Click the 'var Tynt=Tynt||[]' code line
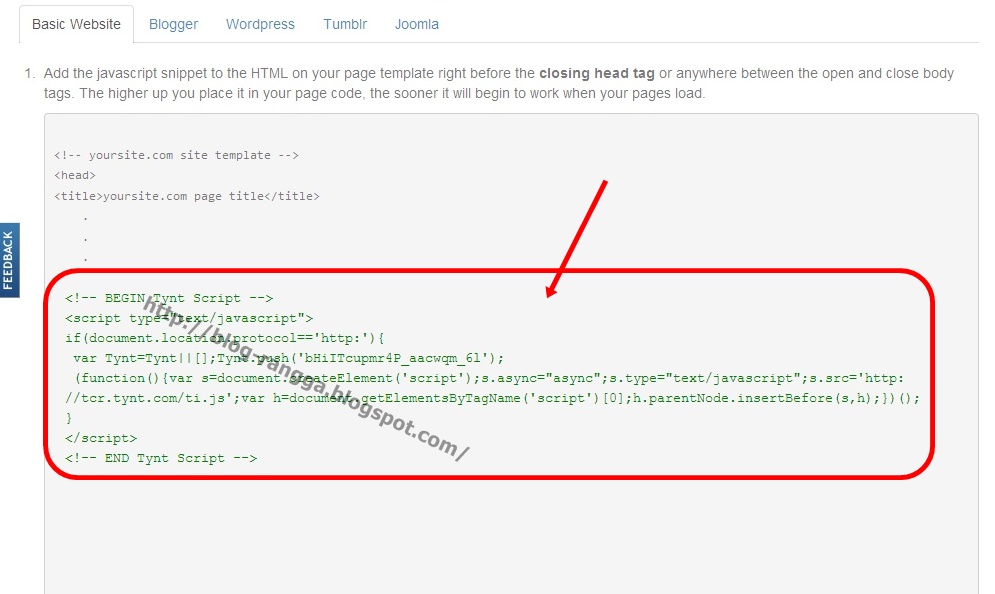Image resolution: width=995 pixels, height=594 pixels. [289, 358]
